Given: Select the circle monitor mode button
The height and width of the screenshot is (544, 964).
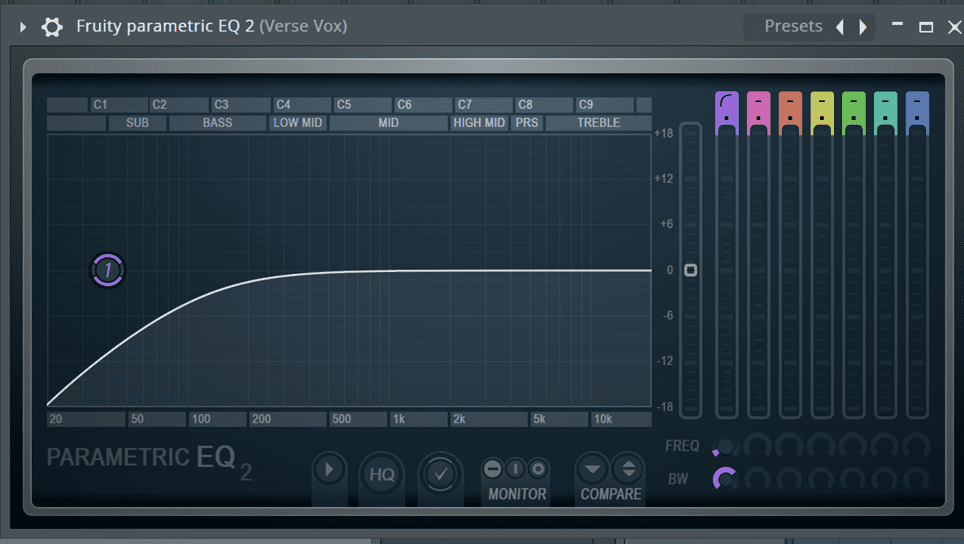Looking at the screenshot, I should point(537,469).
